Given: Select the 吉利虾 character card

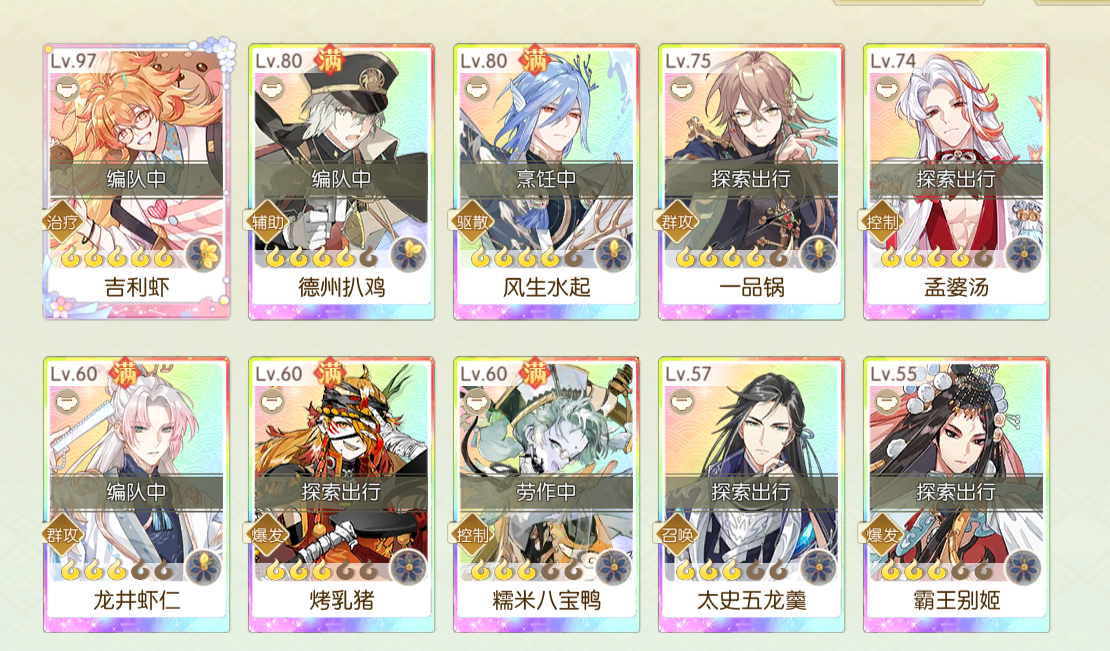Looking at the screenshot, I should coord(137,182).
